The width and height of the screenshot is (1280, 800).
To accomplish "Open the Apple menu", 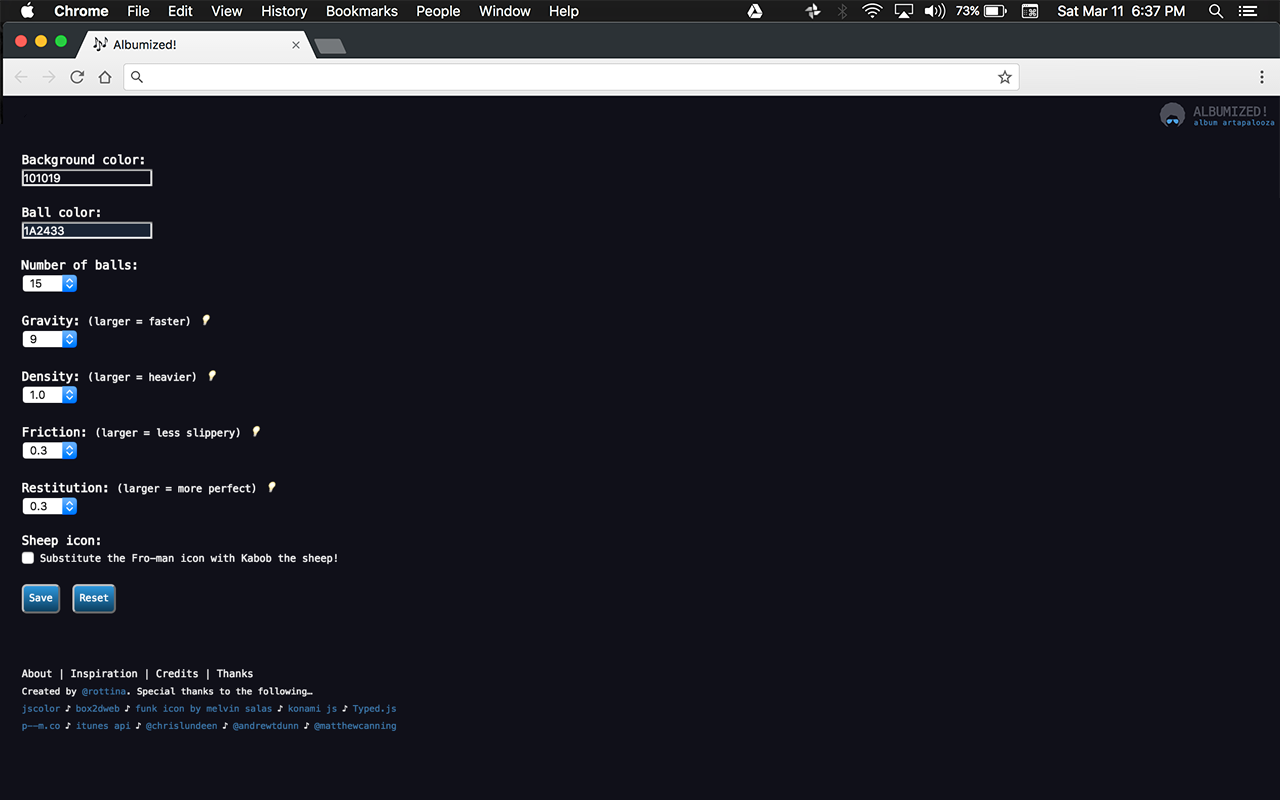I will (x=27, y=11).
